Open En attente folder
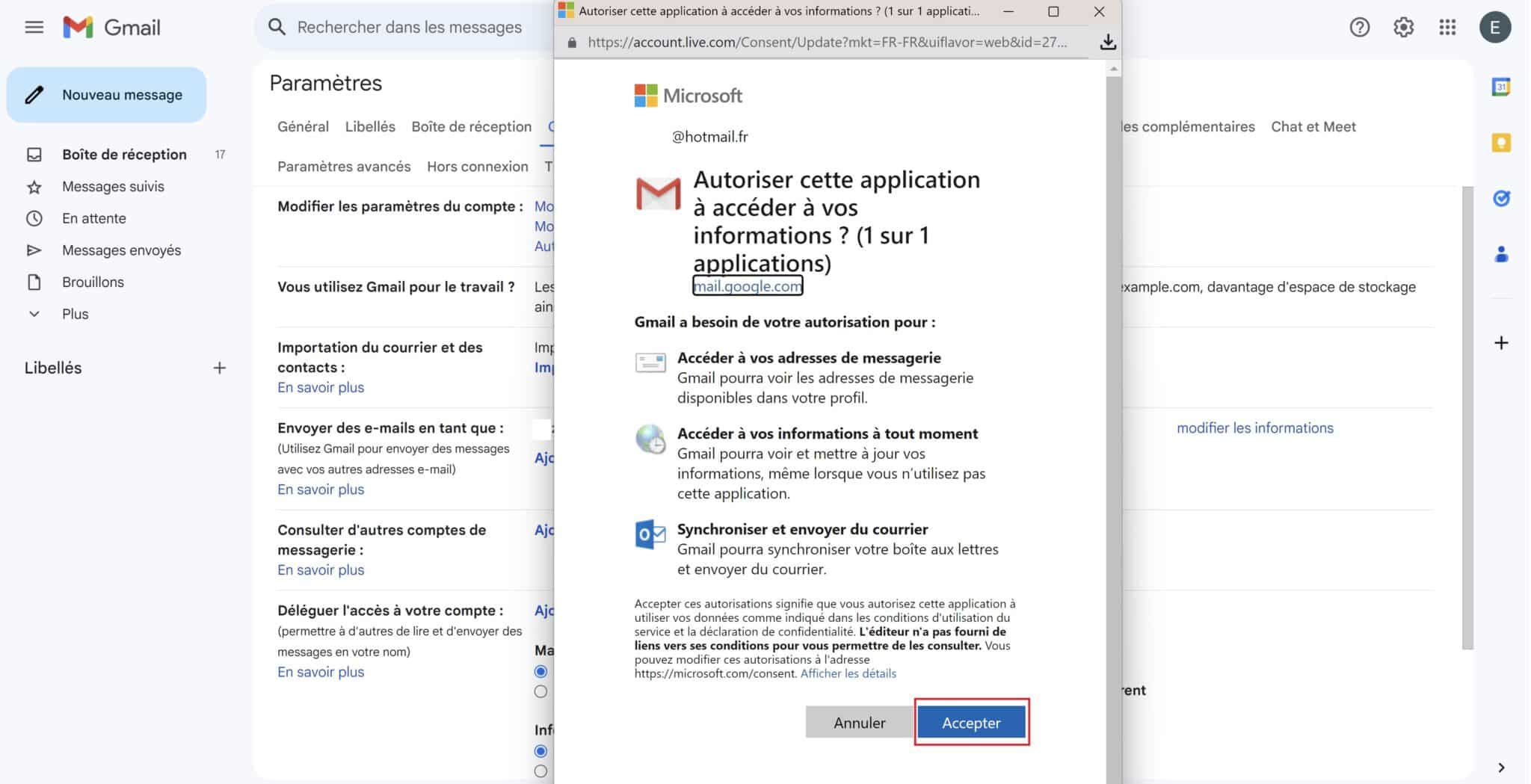The height and width of the screenshot is (784, 1531). (93, 218)
